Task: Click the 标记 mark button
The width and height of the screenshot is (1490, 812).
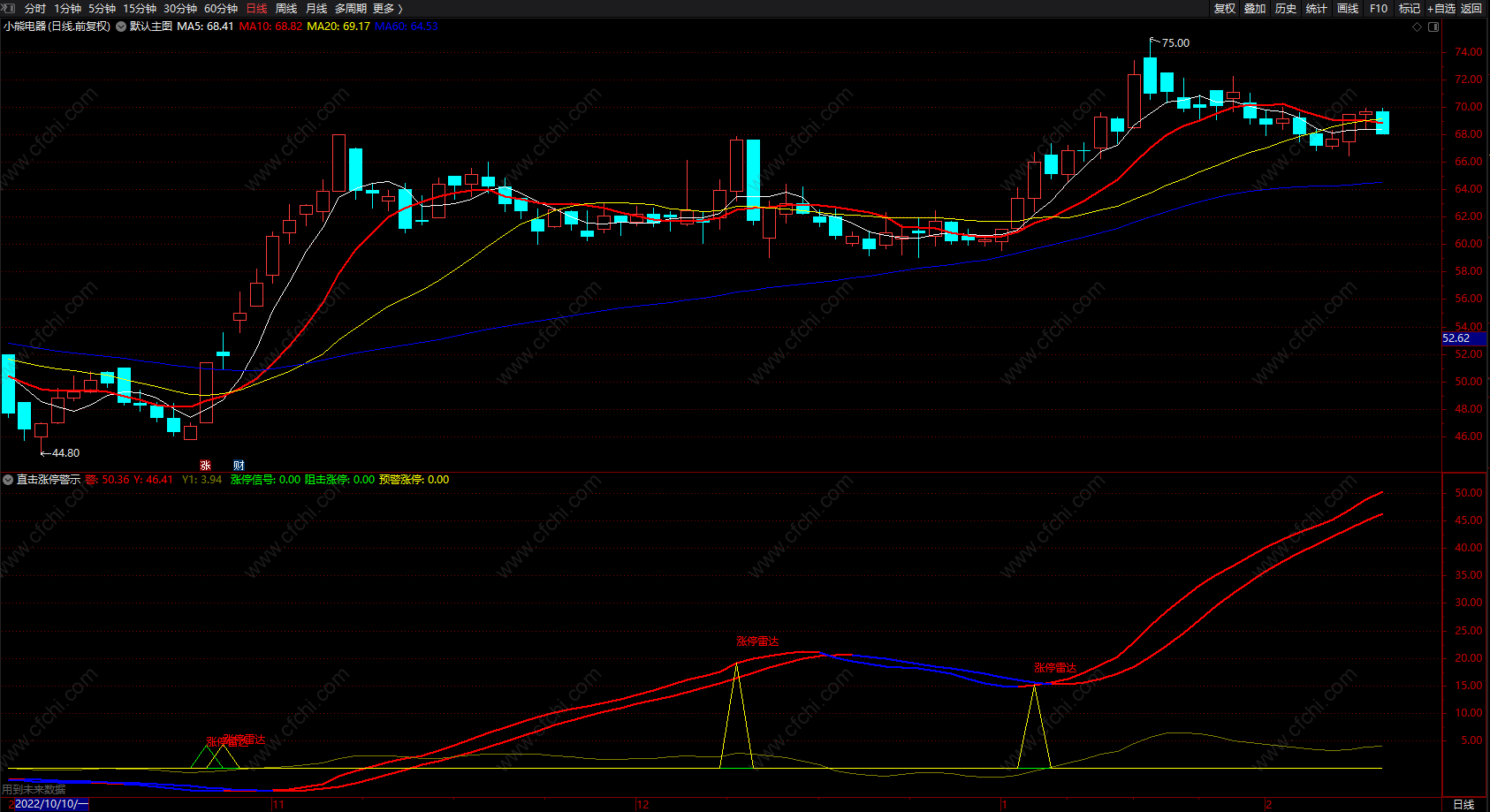Action: click(1410, 9)
